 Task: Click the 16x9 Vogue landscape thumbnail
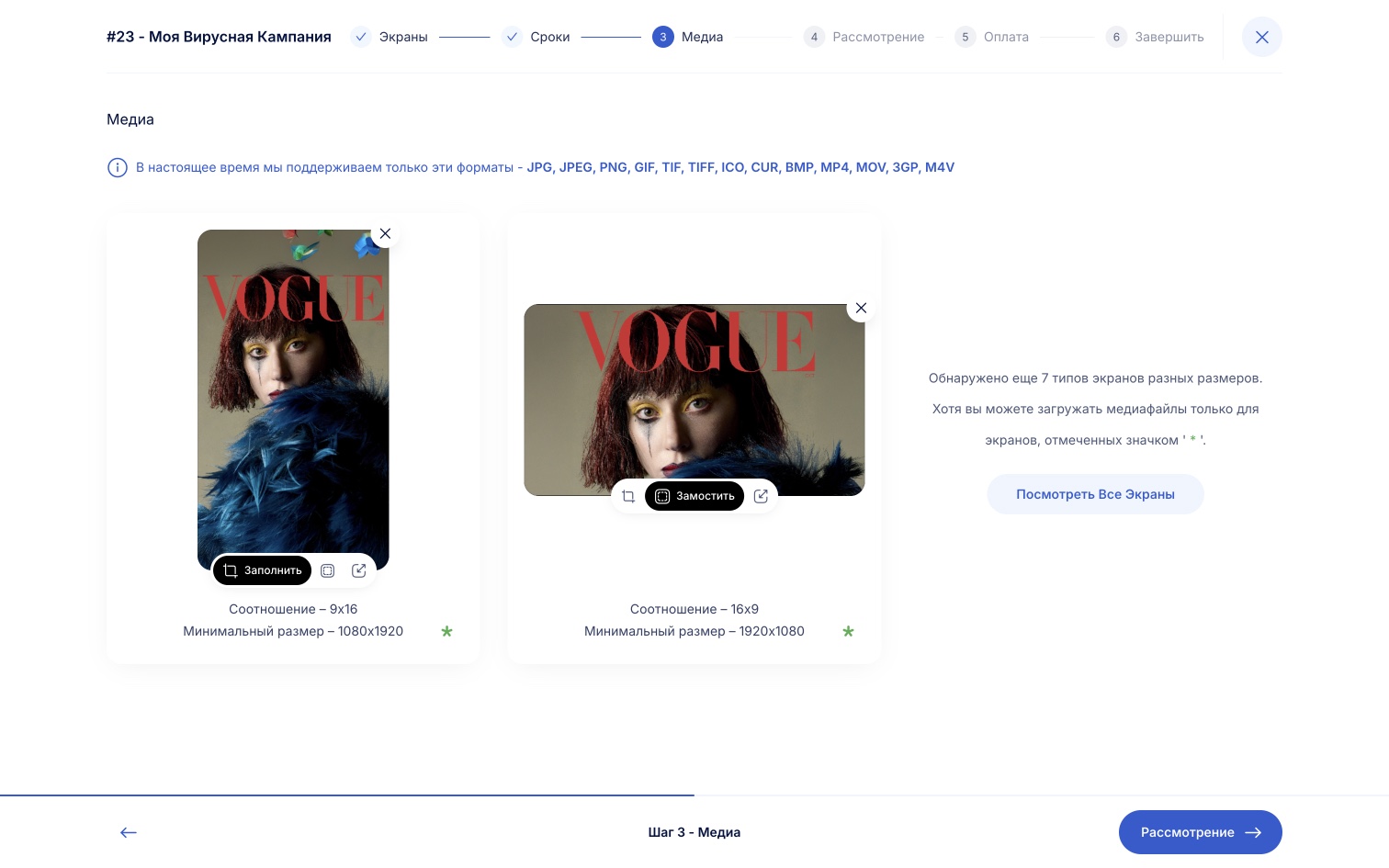coord(694,400)
